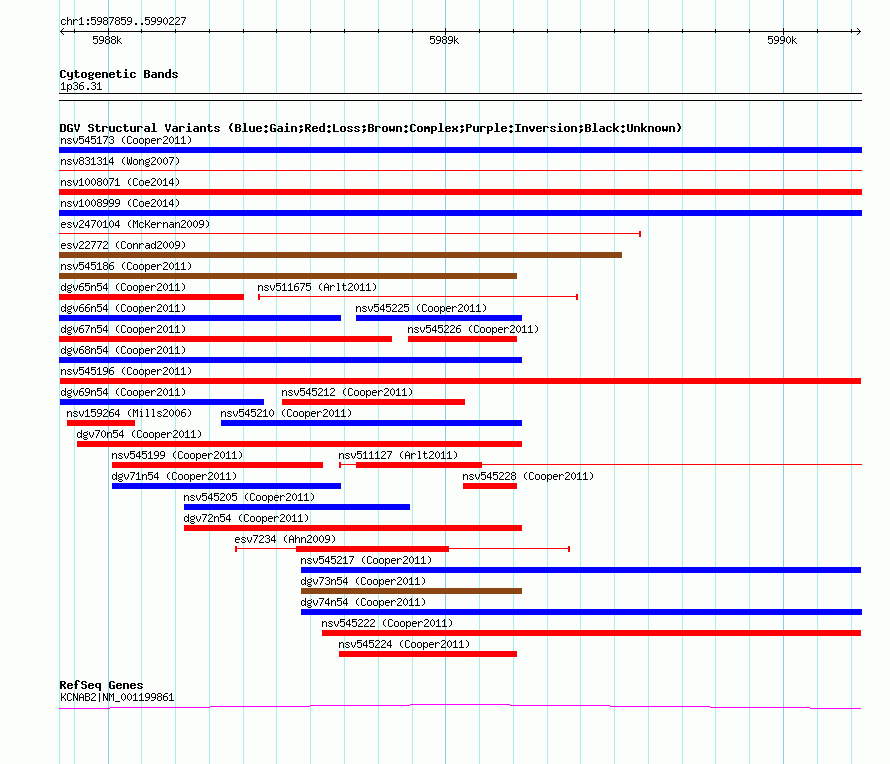Open the esv7234 (Ahn2009) label

(x=285, y=539)
